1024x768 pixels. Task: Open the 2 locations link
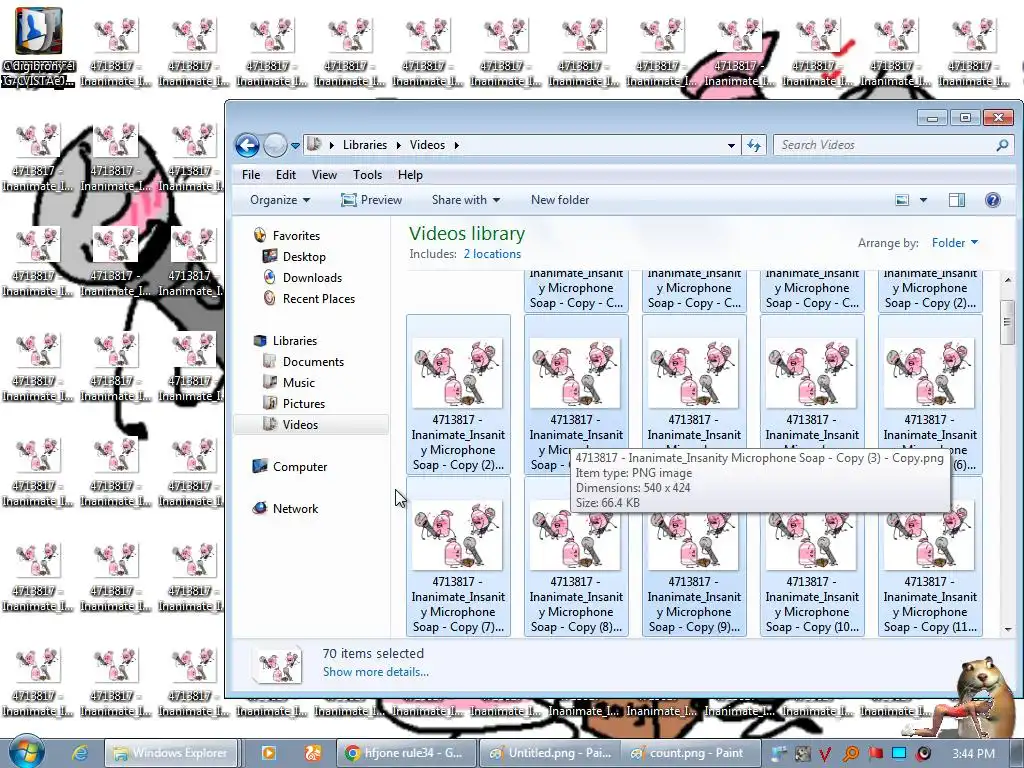[x=492, y=254]
